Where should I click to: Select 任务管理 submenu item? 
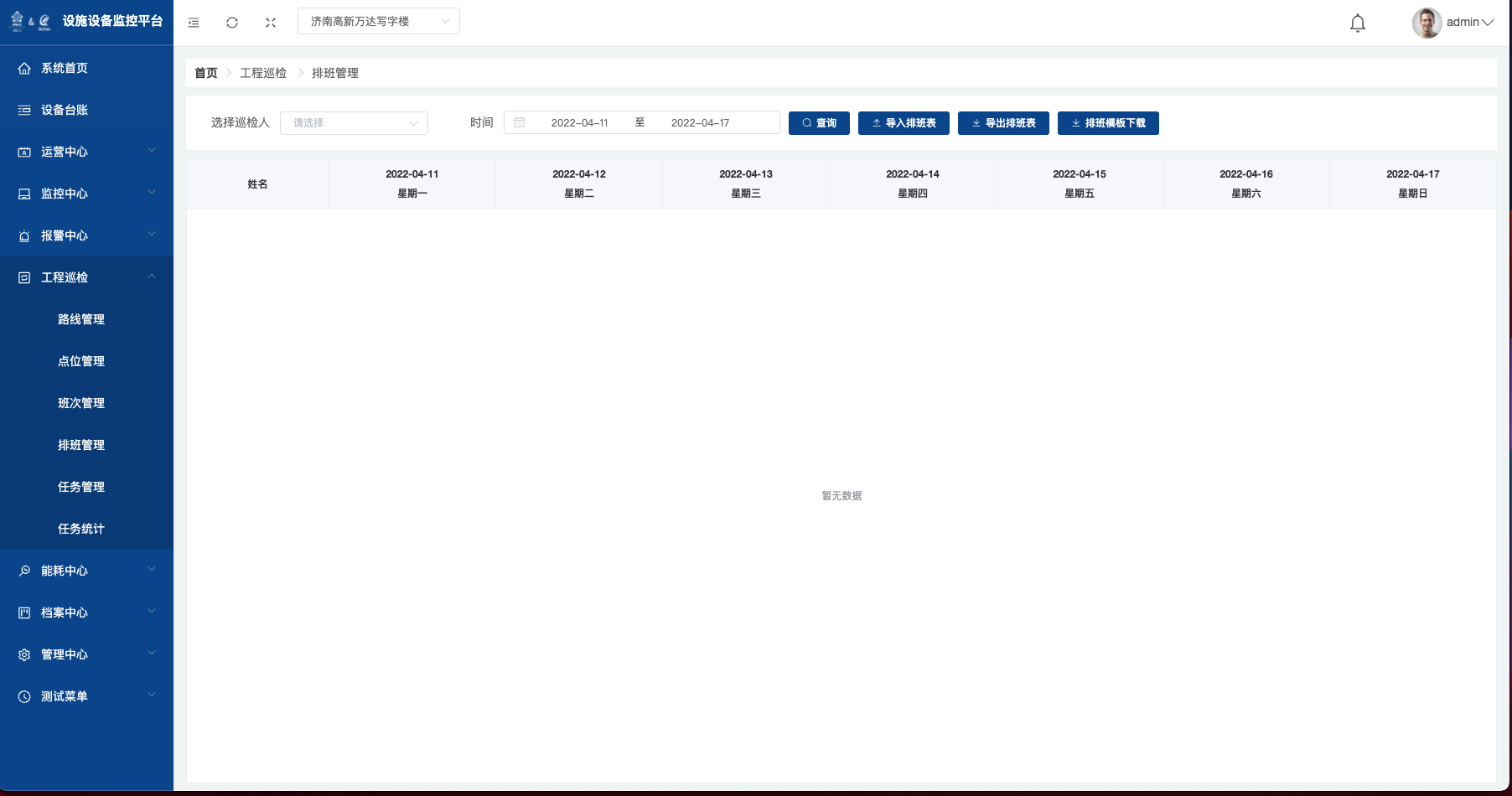click(81, 487)
